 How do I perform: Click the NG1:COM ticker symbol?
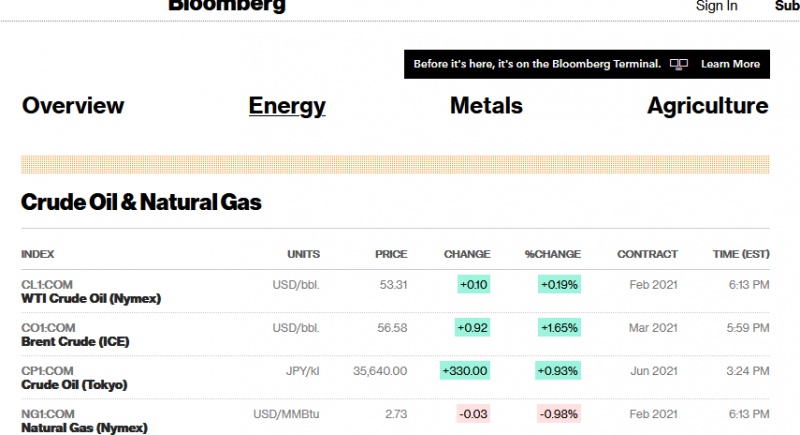47,414
